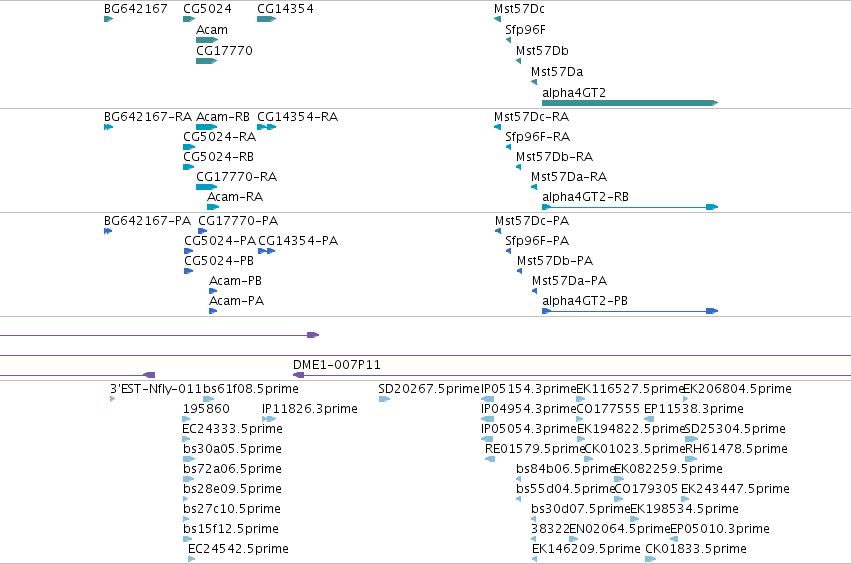Select EST IP05154.3prime
The image size is (851, 564).
tap(529, 389)
